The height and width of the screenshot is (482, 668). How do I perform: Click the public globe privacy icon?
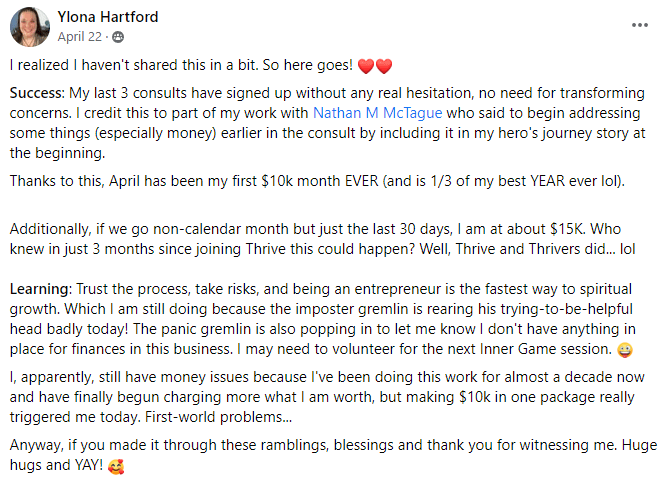(119, 37)
